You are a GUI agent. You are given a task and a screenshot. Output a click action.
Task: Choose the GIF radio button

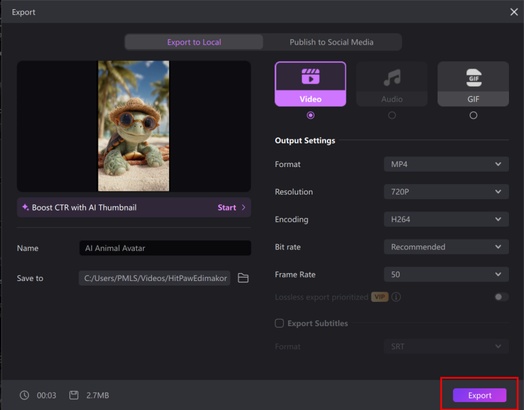pyautogui.click(x=473, y=115)
